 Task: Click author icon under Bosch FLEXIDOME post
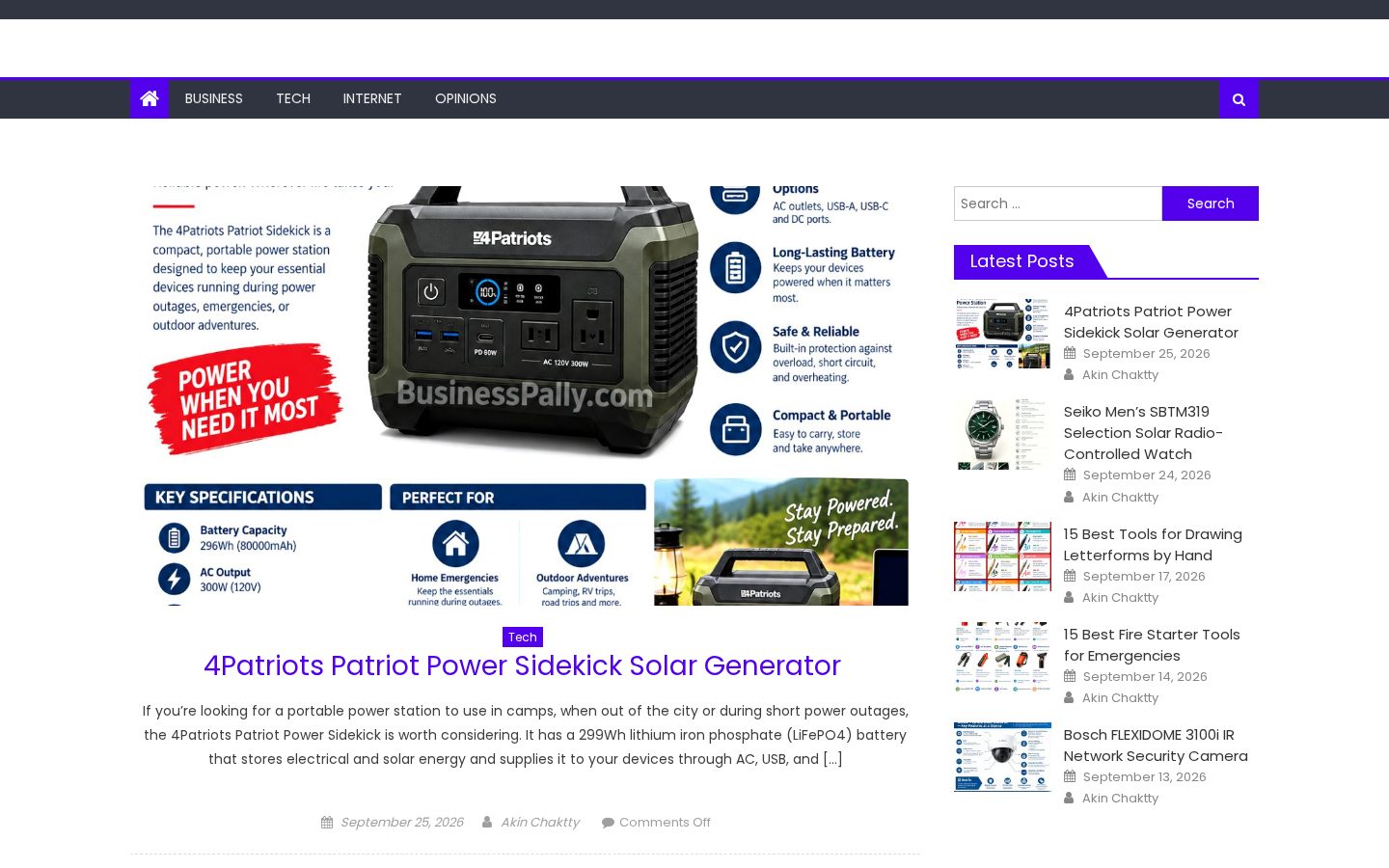click(x=1069, y=799)
